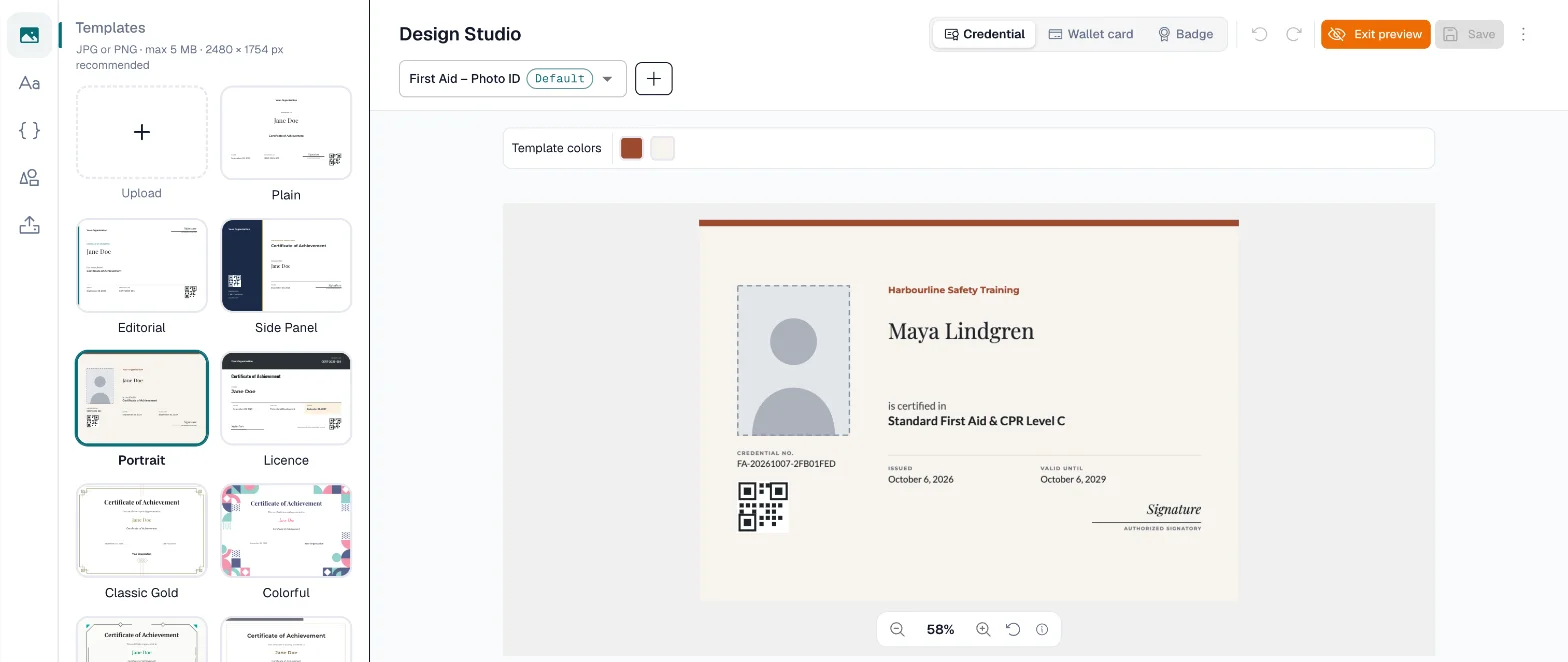Viewport: 1568px width, 662px height.
Task: Pick the cream template color swatch
Action: click(x=663, y=148)
